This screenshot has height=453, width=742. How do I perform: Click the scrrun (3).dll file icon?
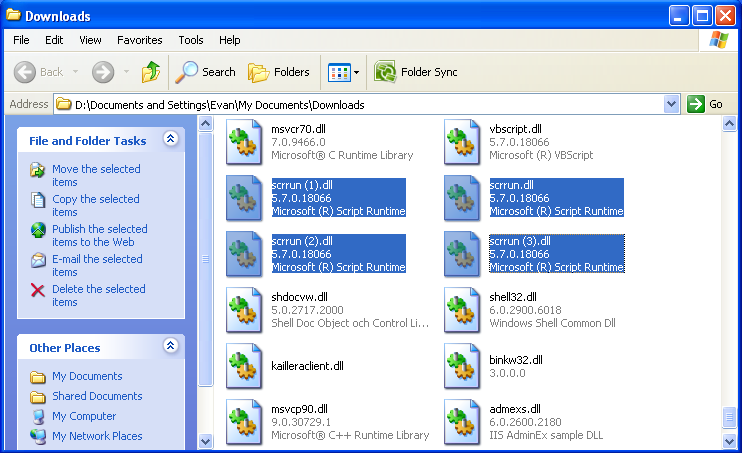pyautogui.click(x=462, y=254)
